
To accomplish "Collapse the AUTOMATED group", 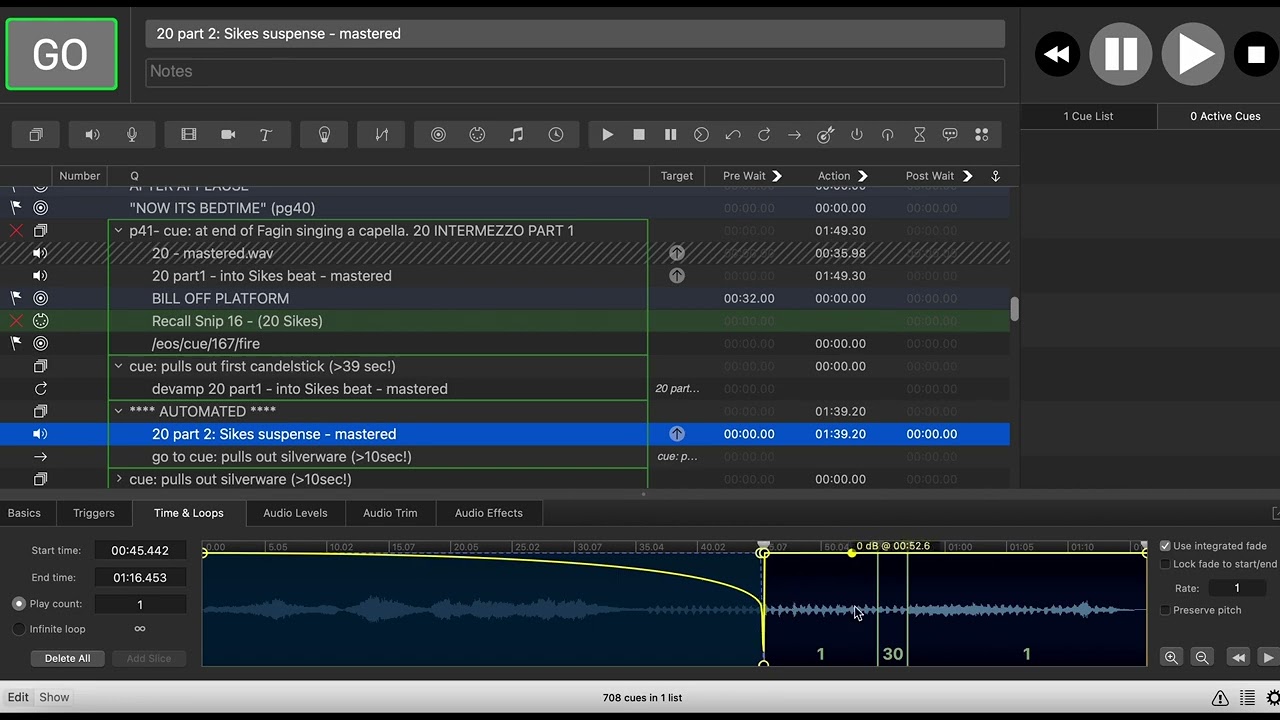I will point(119,411).
